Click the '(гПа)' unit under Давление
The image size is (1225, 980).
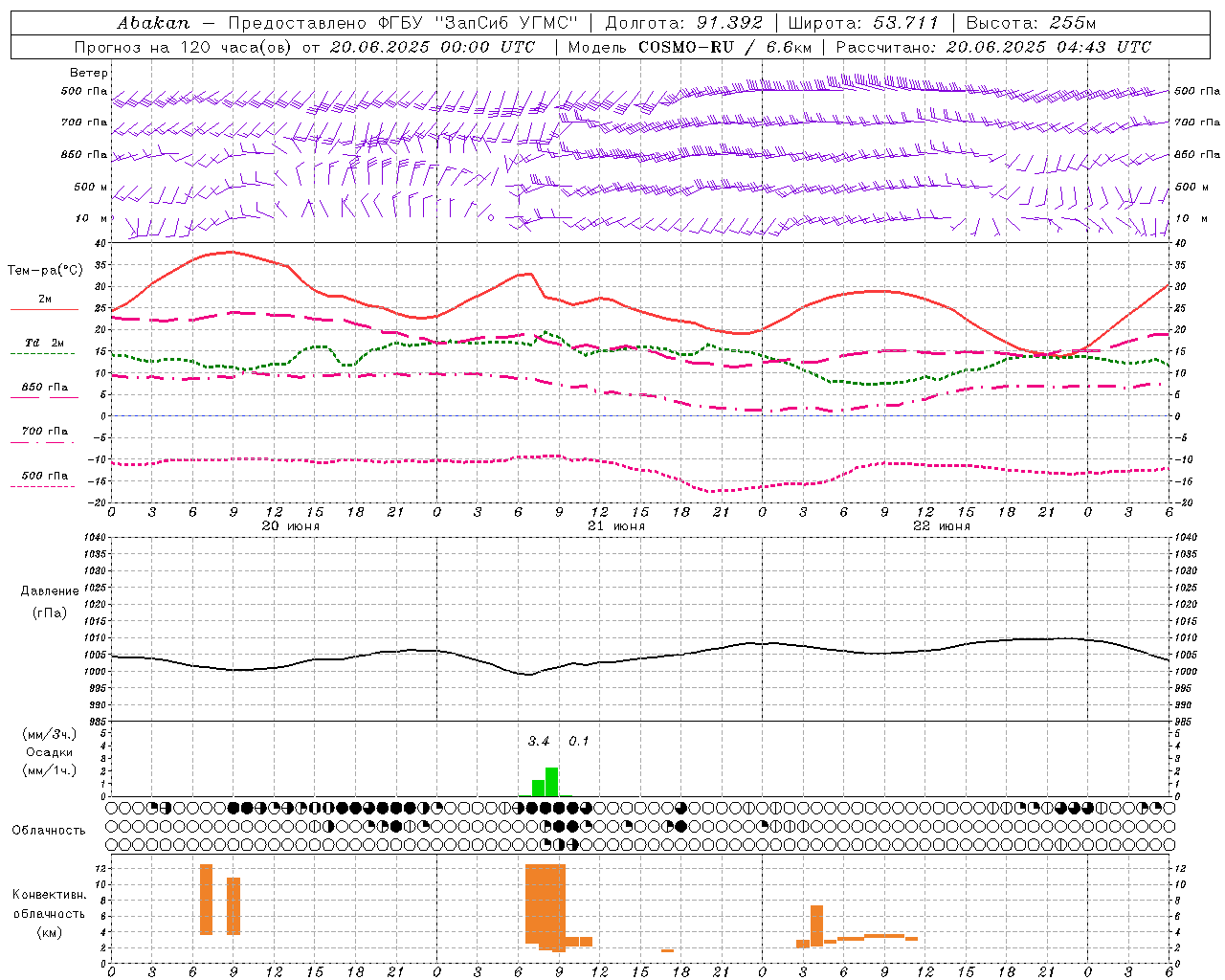tap(50, 612)
